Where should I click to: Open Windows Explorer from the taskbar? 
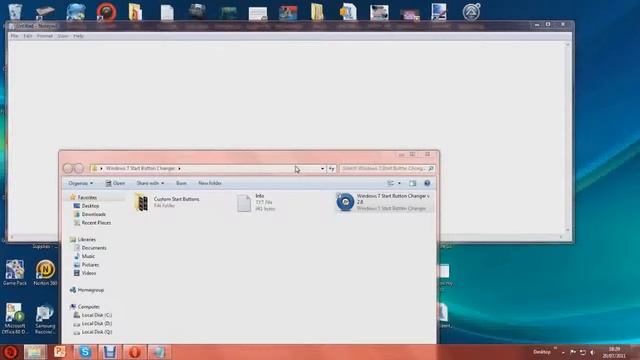pos(35,352)
